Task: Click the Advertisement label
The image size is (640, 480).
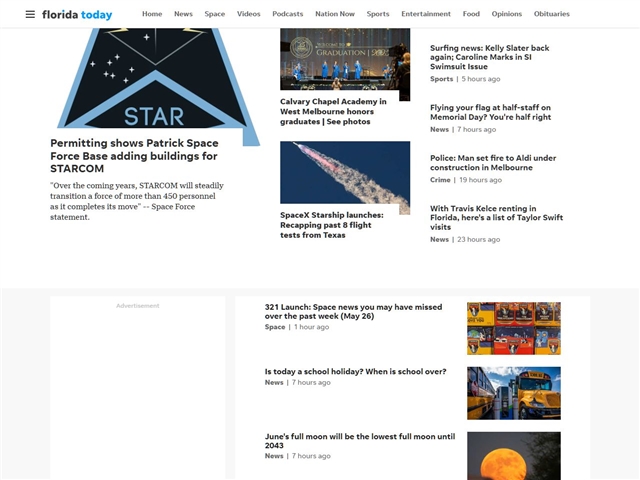Action: [x=138, y=306]
